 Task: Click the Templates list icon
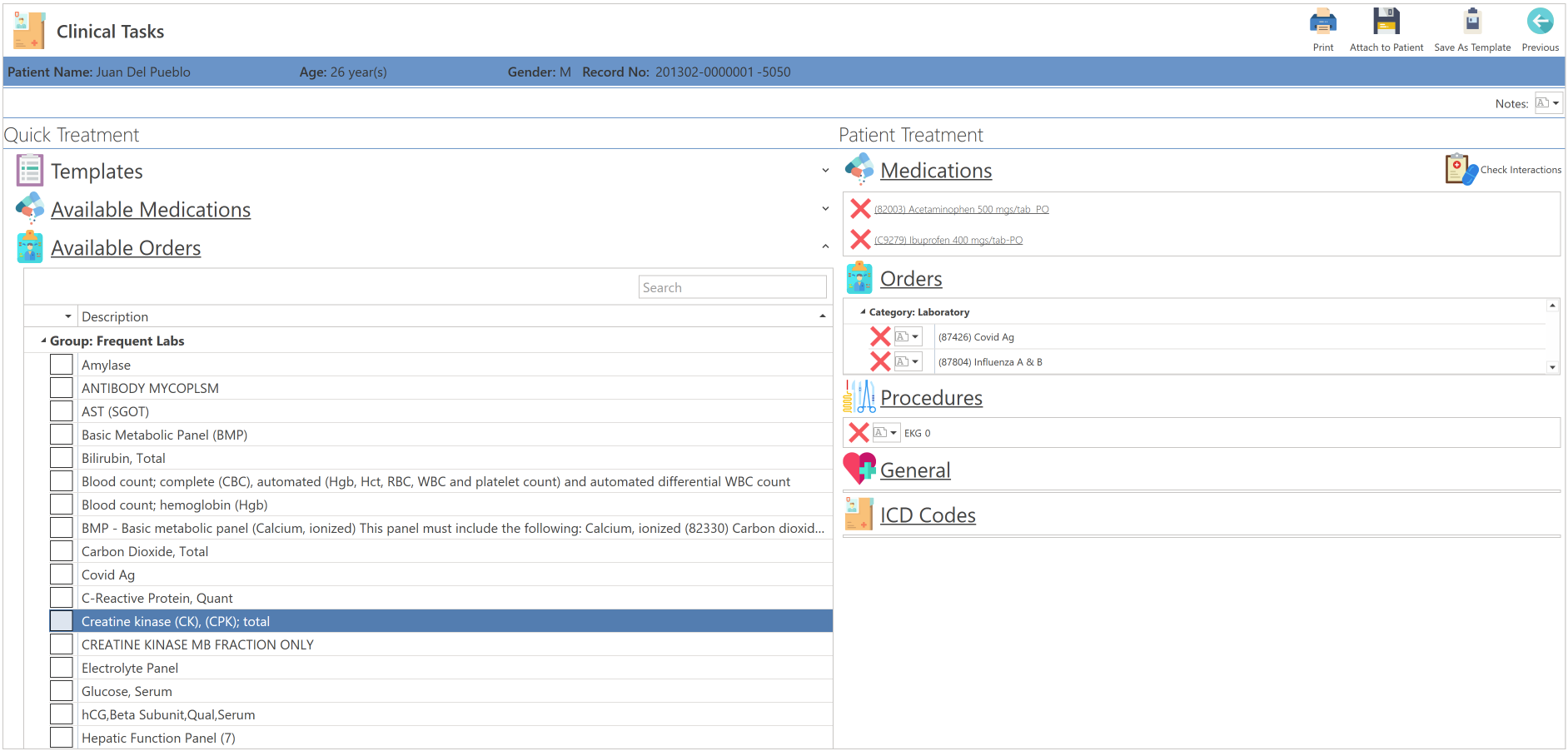[30, 171]
